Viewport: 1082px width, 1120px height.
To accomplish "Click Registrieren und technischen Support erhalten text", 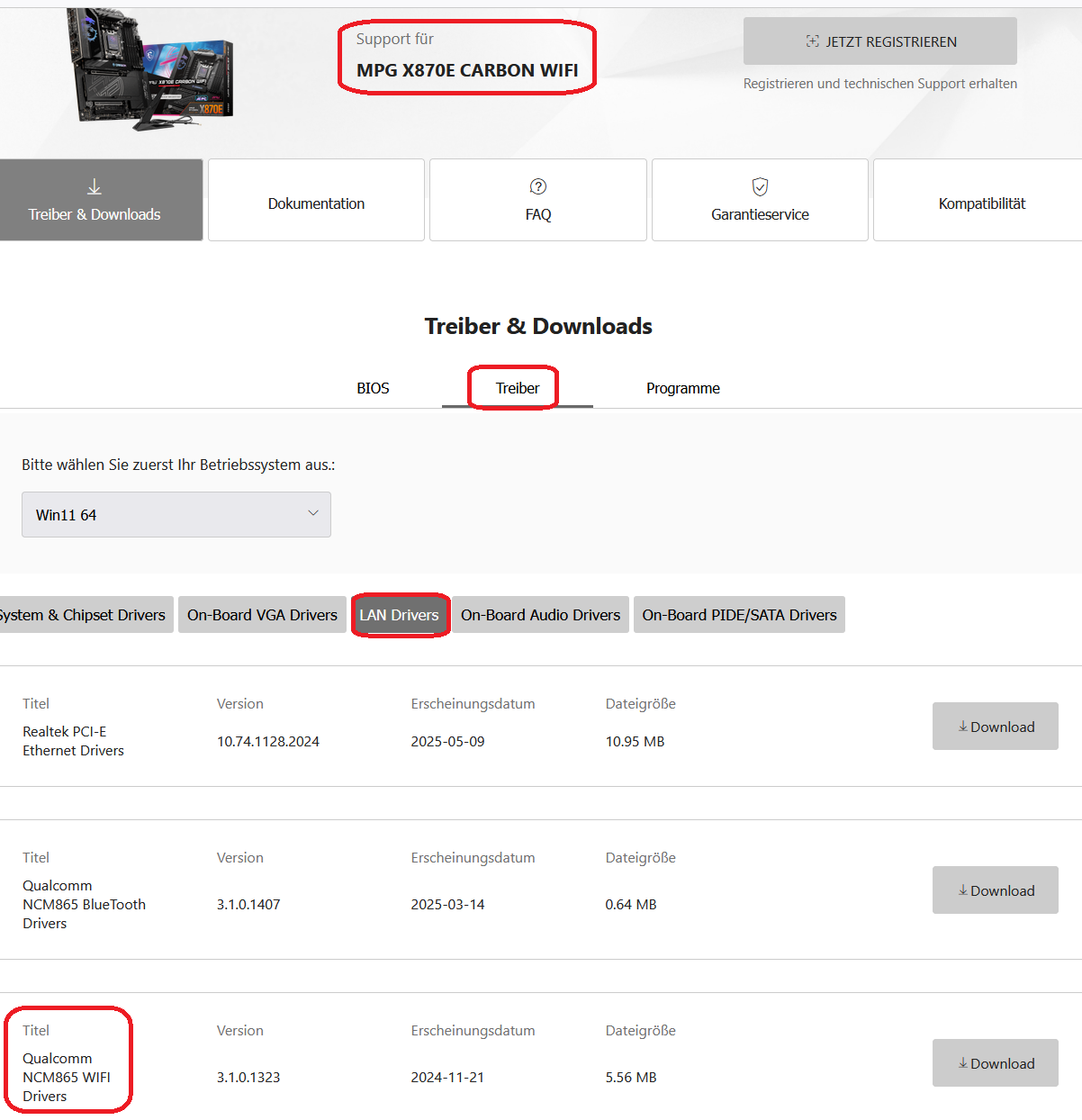I will coord(880,84).
